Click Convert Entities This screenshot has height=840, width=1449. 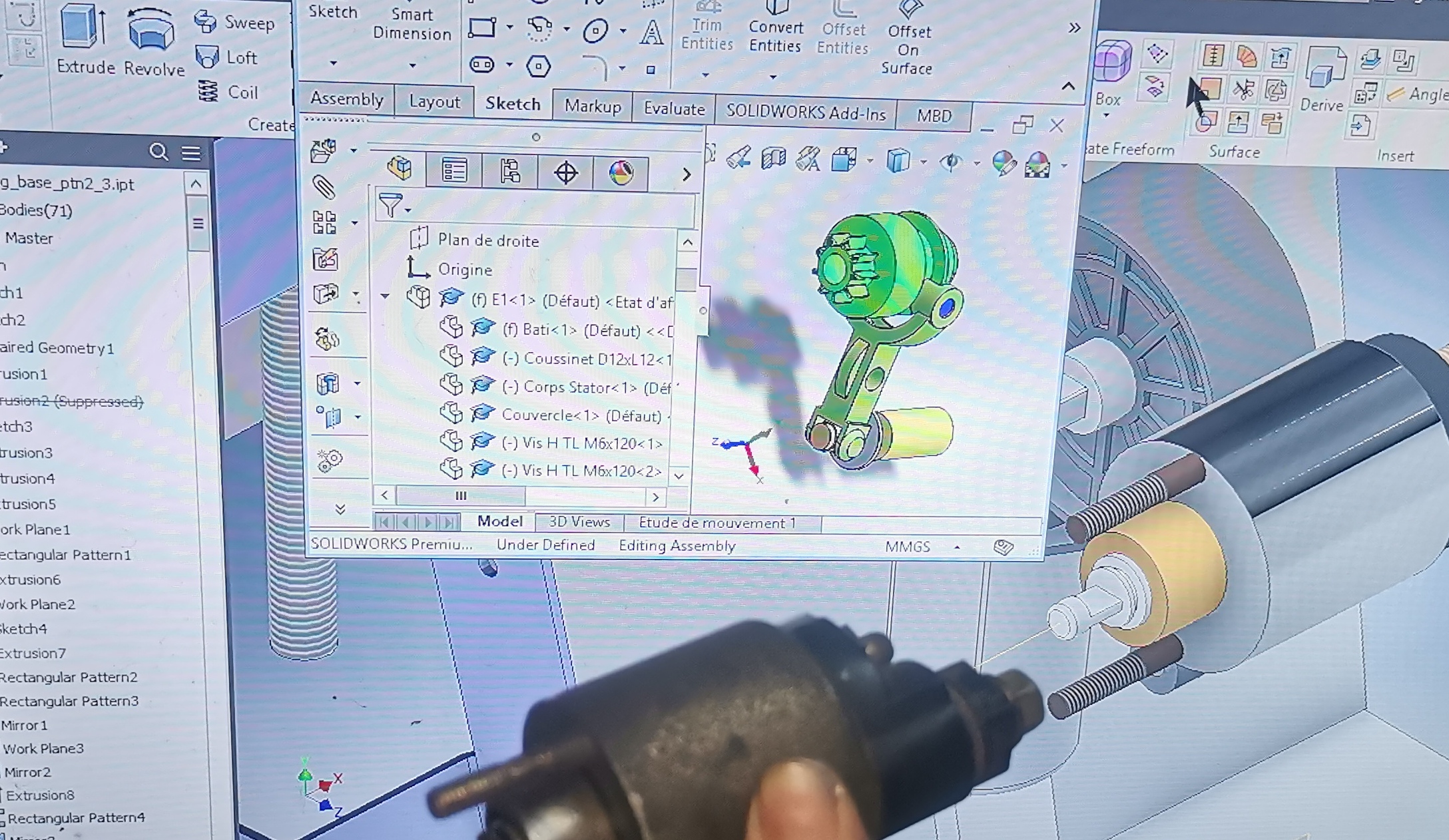pos(775,27)
